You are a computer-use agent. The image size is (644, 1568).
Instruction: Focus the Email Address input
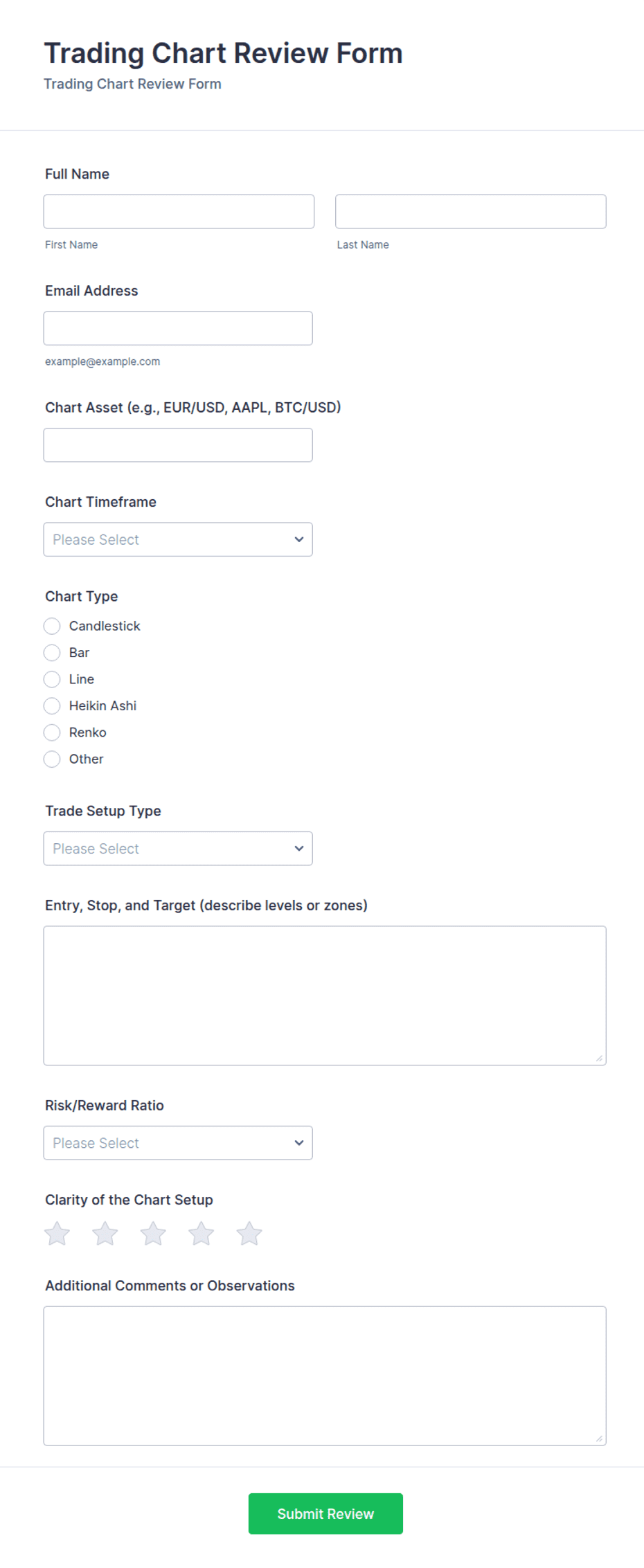coord(178,328)
